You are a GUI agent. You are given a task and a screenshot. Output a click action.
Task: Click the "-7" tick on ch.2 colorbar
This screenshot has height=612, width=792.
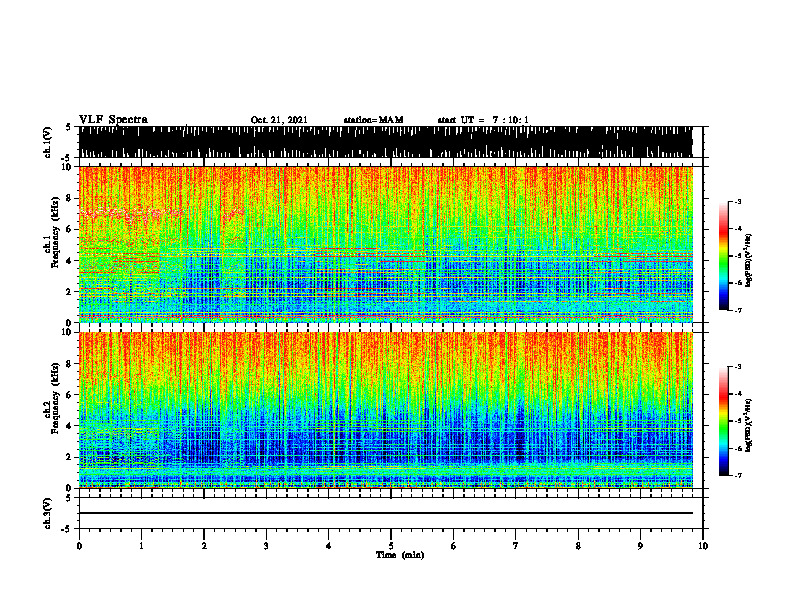(x=738, y=476)
